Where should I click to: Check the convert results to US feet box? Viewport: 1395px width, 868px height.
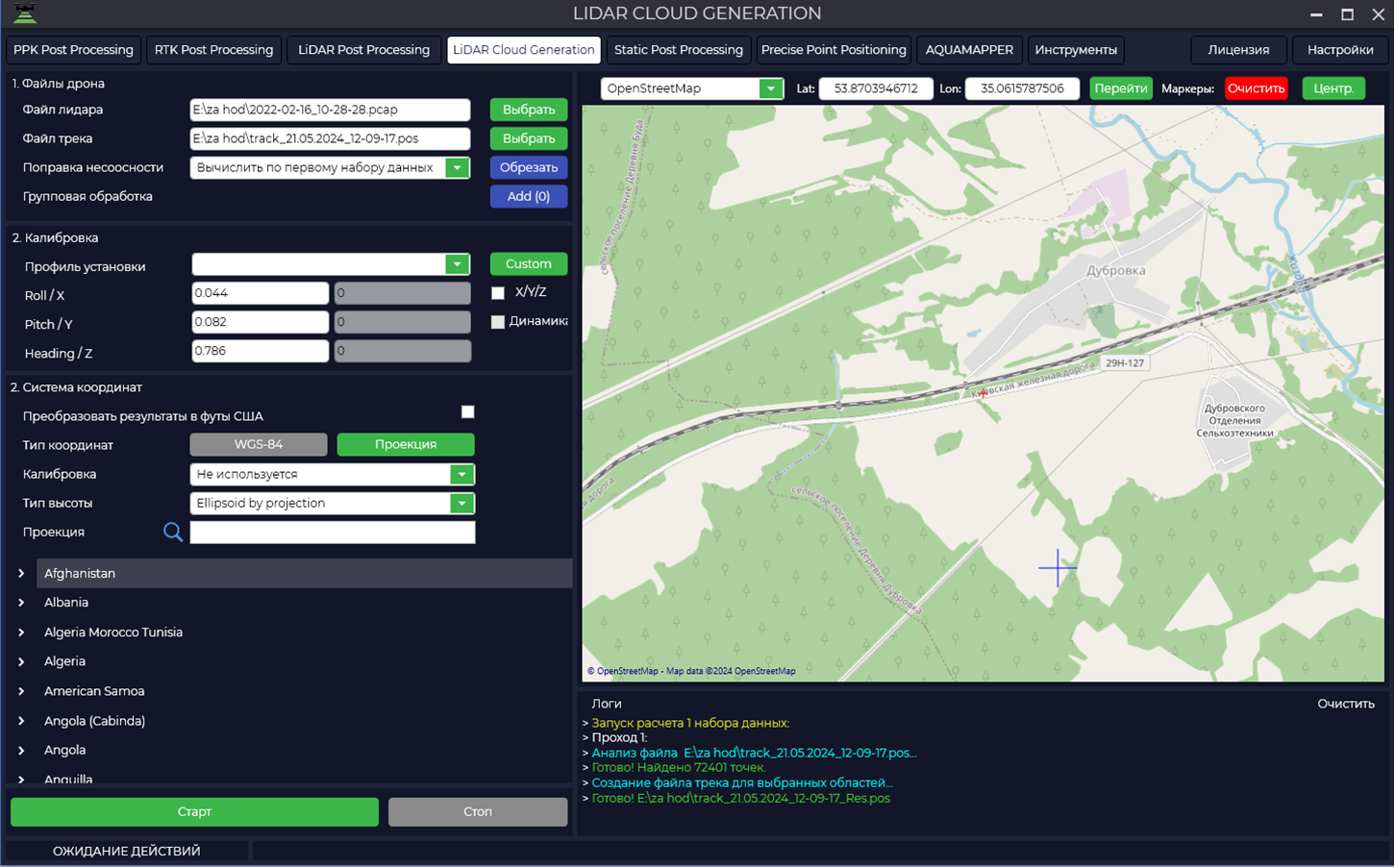[x=468, y=412]
